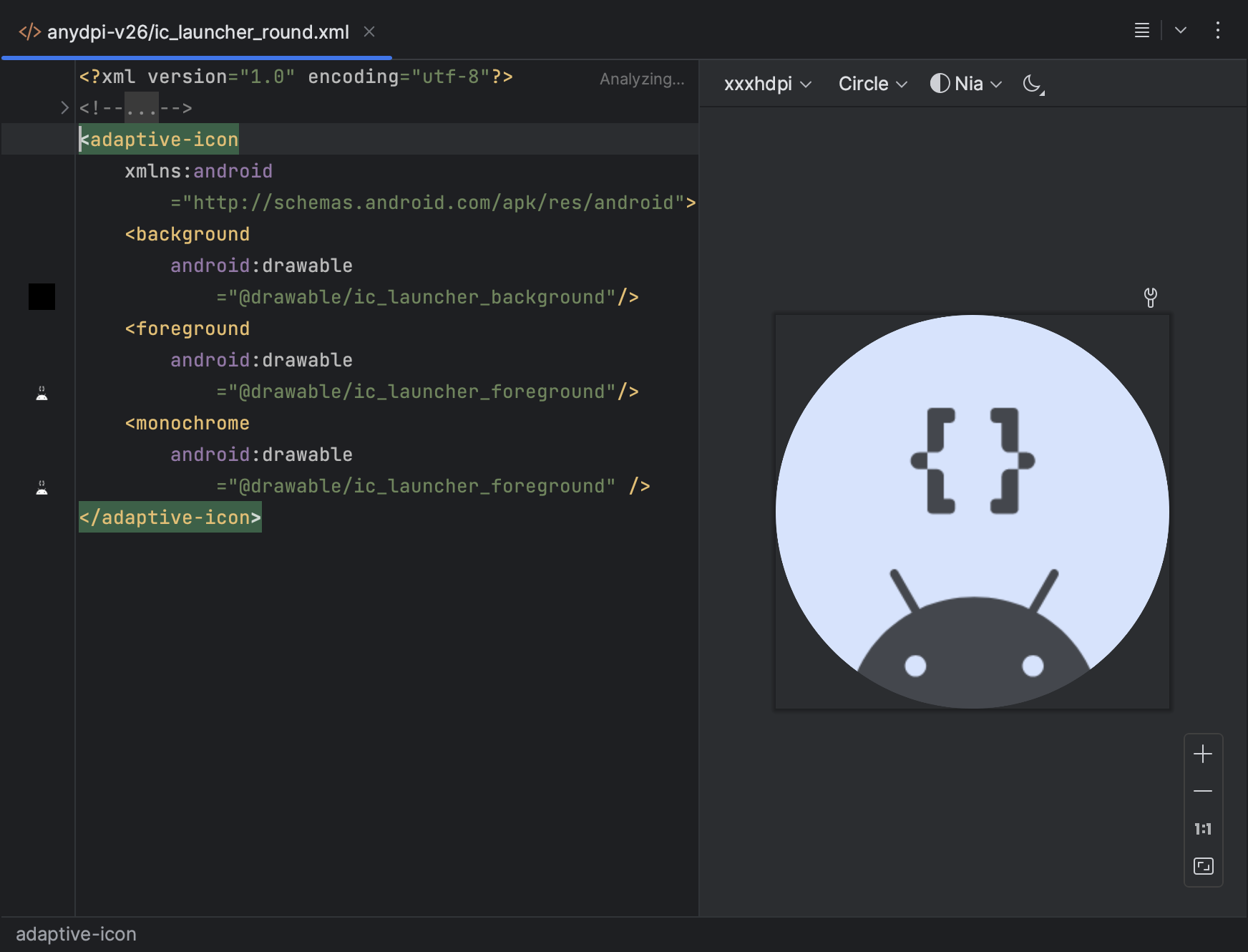Click adaptive-icon in the breadcrumb bar
The image size is (1248, 952).
(x=76, y=934)
